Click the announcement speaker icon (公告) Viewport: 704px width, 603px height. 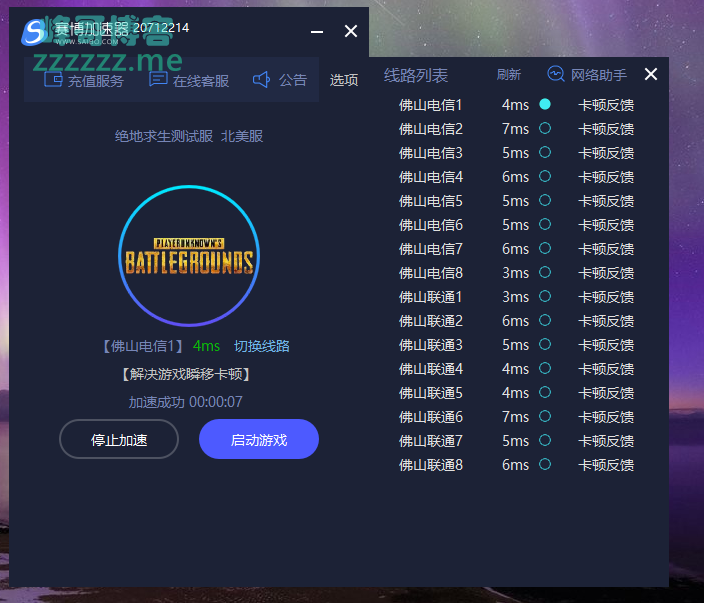tap(262, 80)
